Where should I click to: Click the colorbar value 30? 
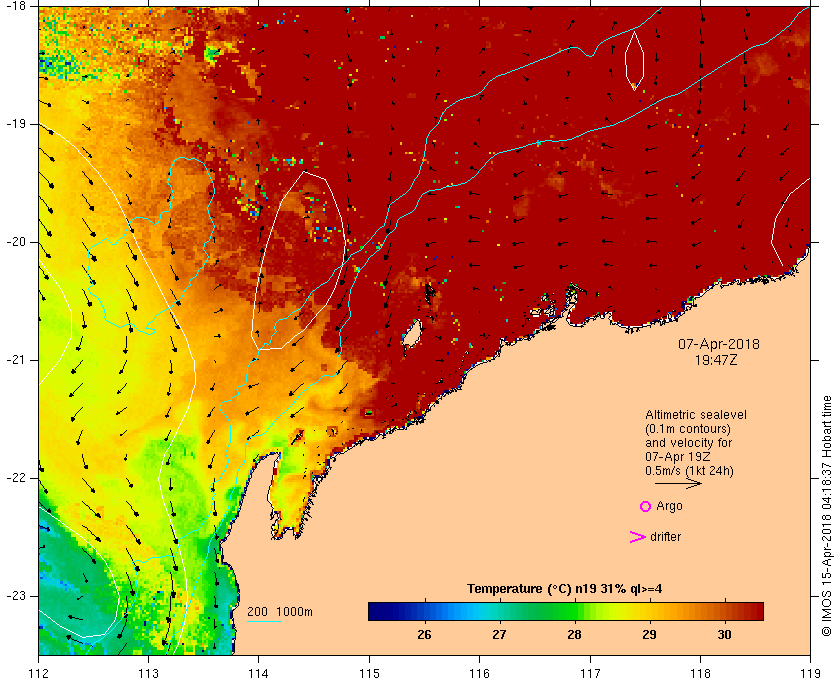pos(724,635)
